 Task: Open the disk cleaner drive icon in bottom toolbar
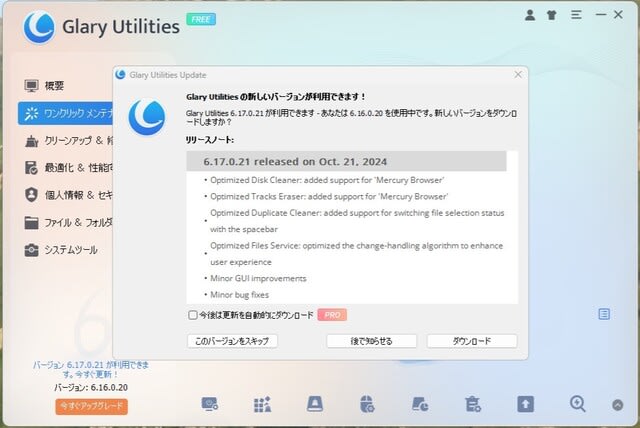click(x=315, y=404)
